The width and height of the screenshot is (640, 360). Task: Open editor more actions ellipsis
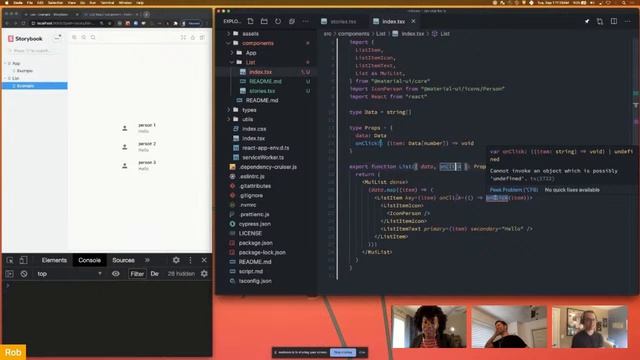[627, 21]
